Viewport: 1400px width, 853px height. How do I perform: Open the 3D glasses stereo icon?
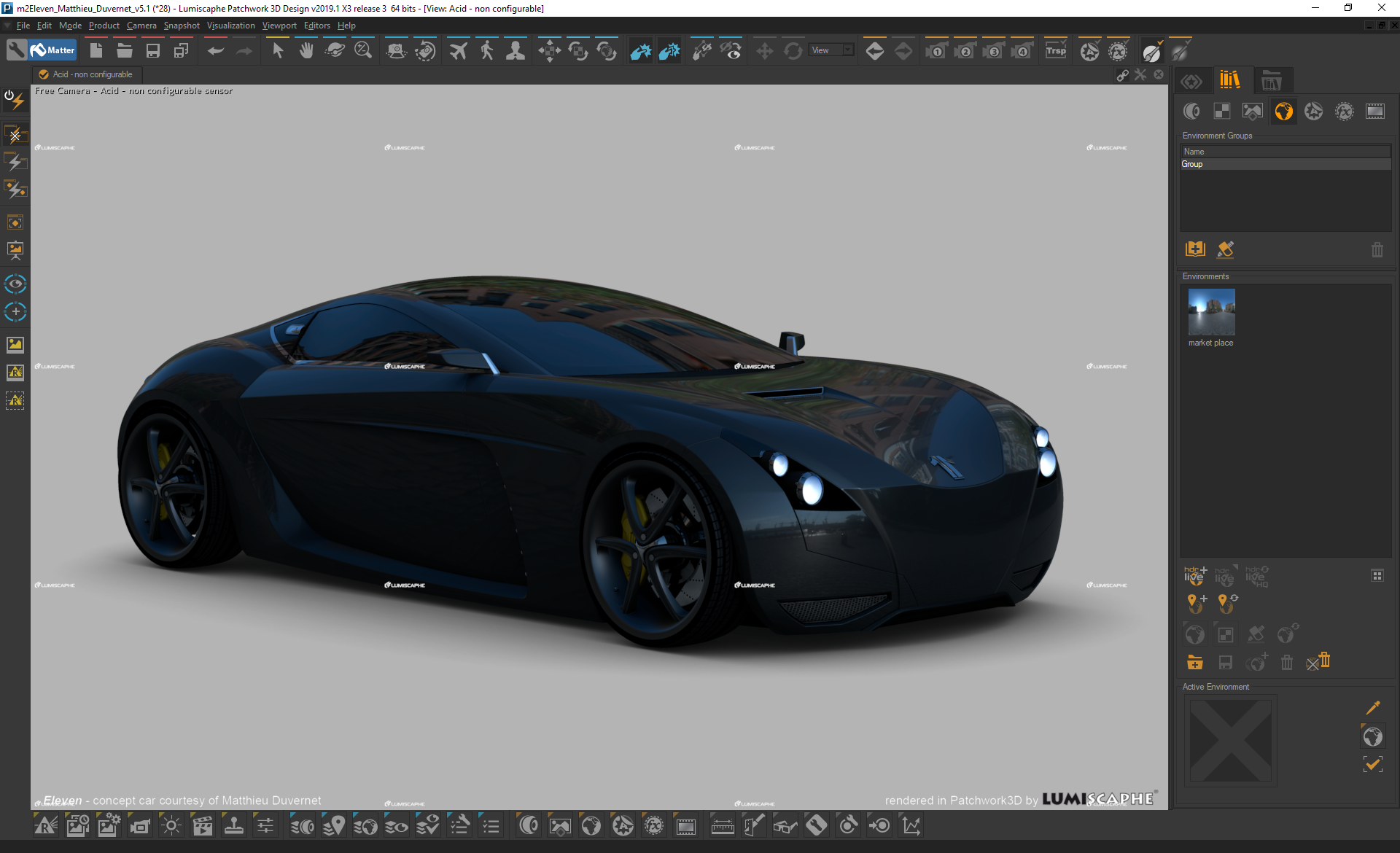785,826
